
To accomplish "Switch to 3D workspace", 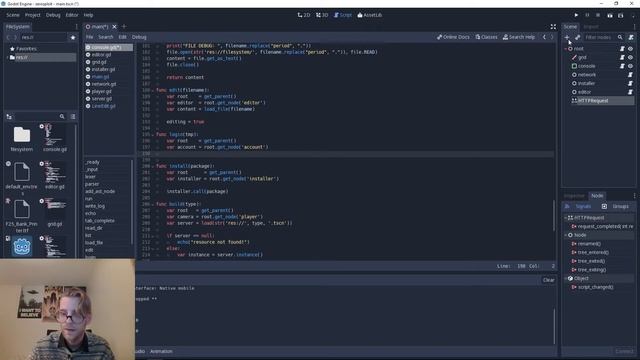I will click(322, 15).
